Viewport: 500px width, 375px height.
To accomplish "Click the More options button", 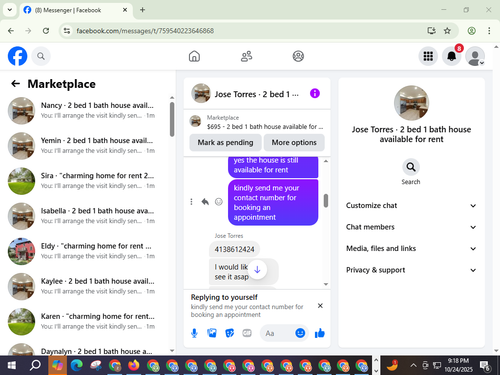I will pos(294,142).
